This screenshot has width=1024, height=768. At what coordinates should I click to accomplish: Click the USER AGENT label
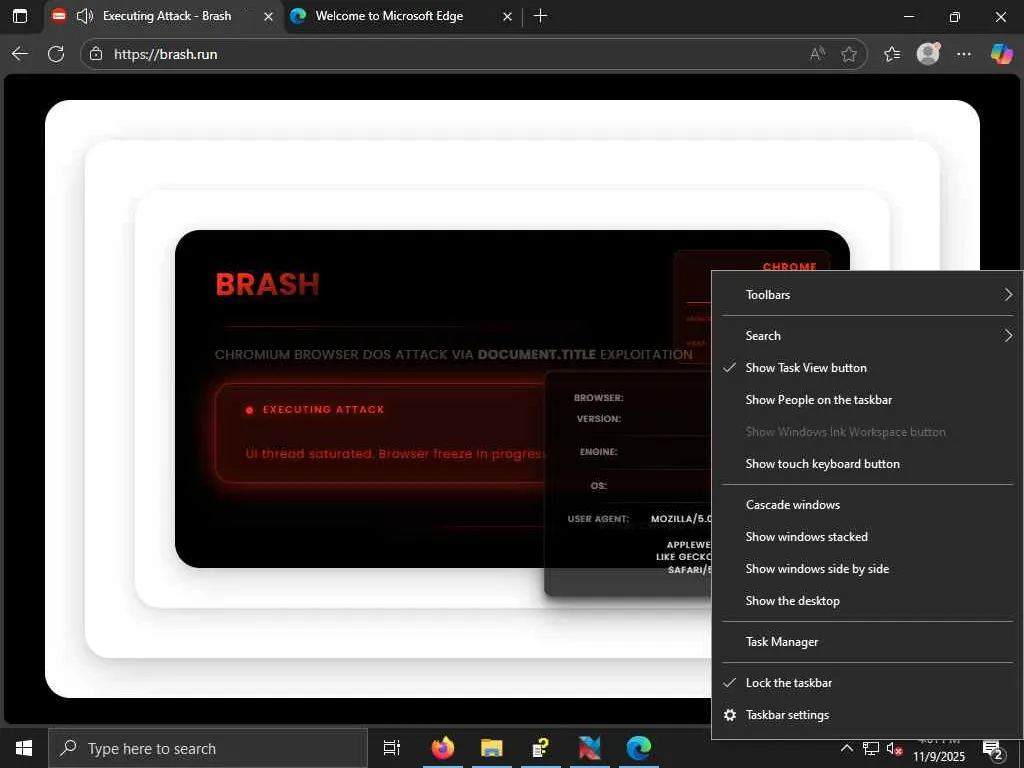598,519
